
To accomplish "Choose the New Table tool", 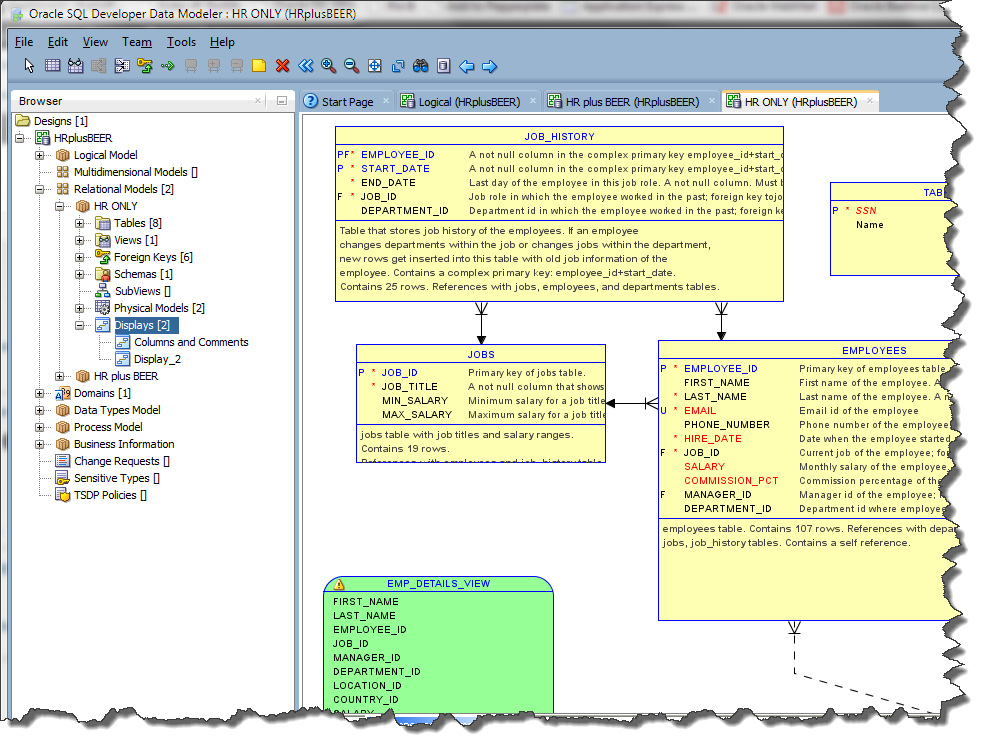I will click(52, 65).
